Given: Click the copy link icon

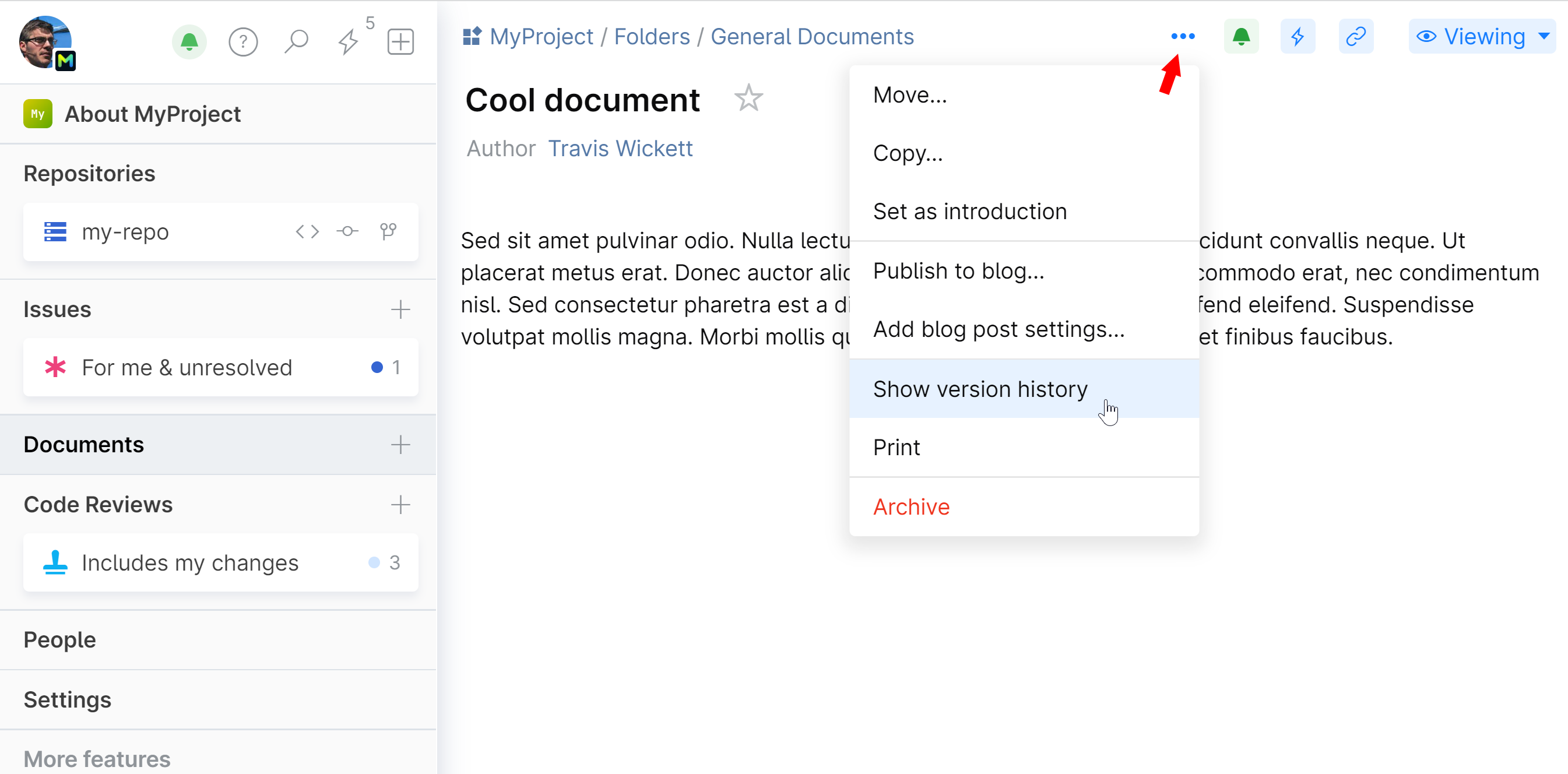Looking at the screenshot, I should coord(1356,37).
